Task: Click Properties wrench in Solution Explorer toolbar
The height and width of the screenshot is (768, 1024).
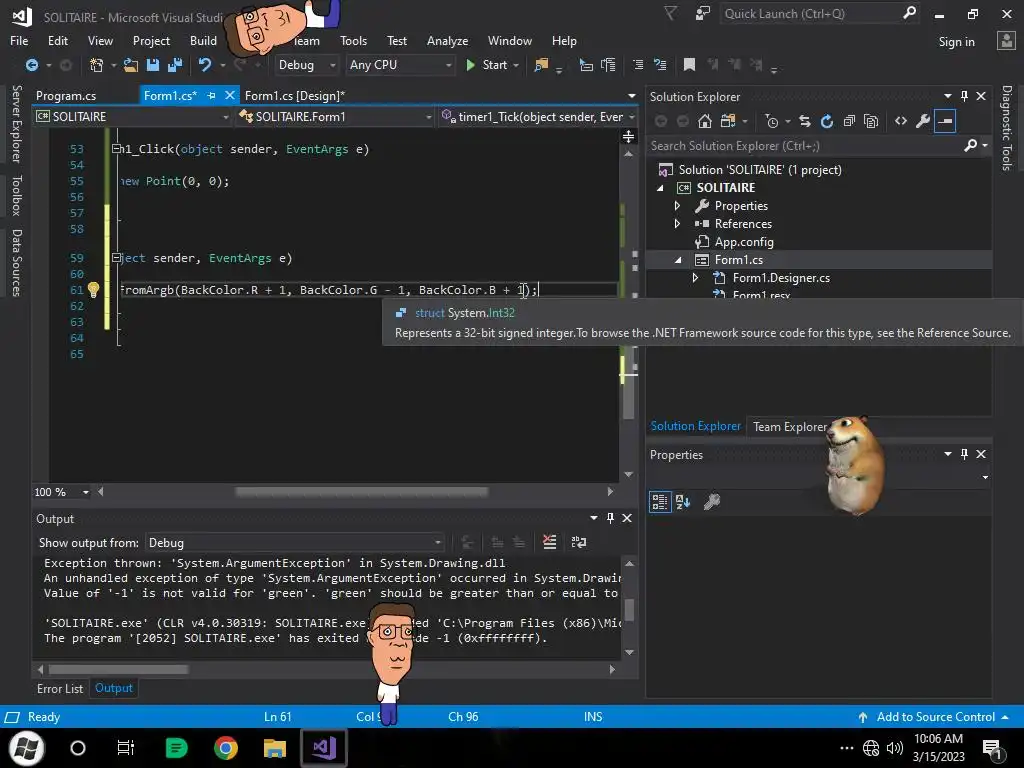Action: pos(923,121)
